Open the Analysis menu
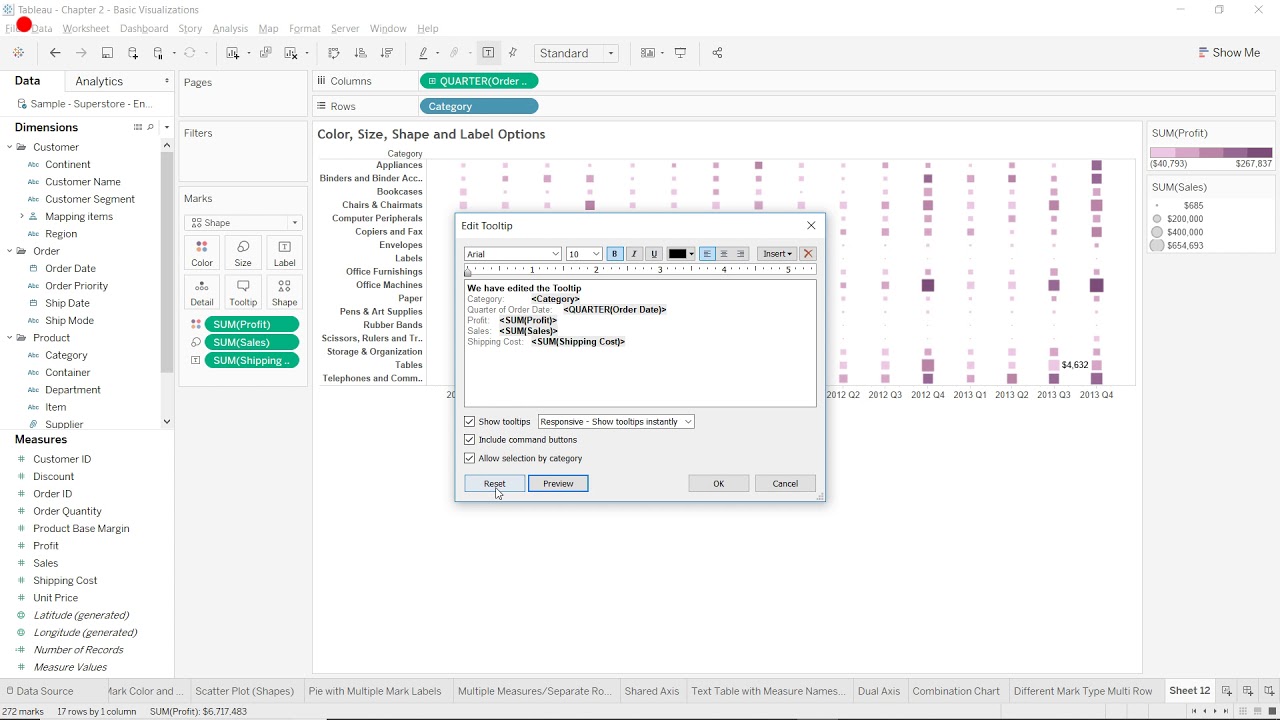1280x720 pixels. coord(230,29)
